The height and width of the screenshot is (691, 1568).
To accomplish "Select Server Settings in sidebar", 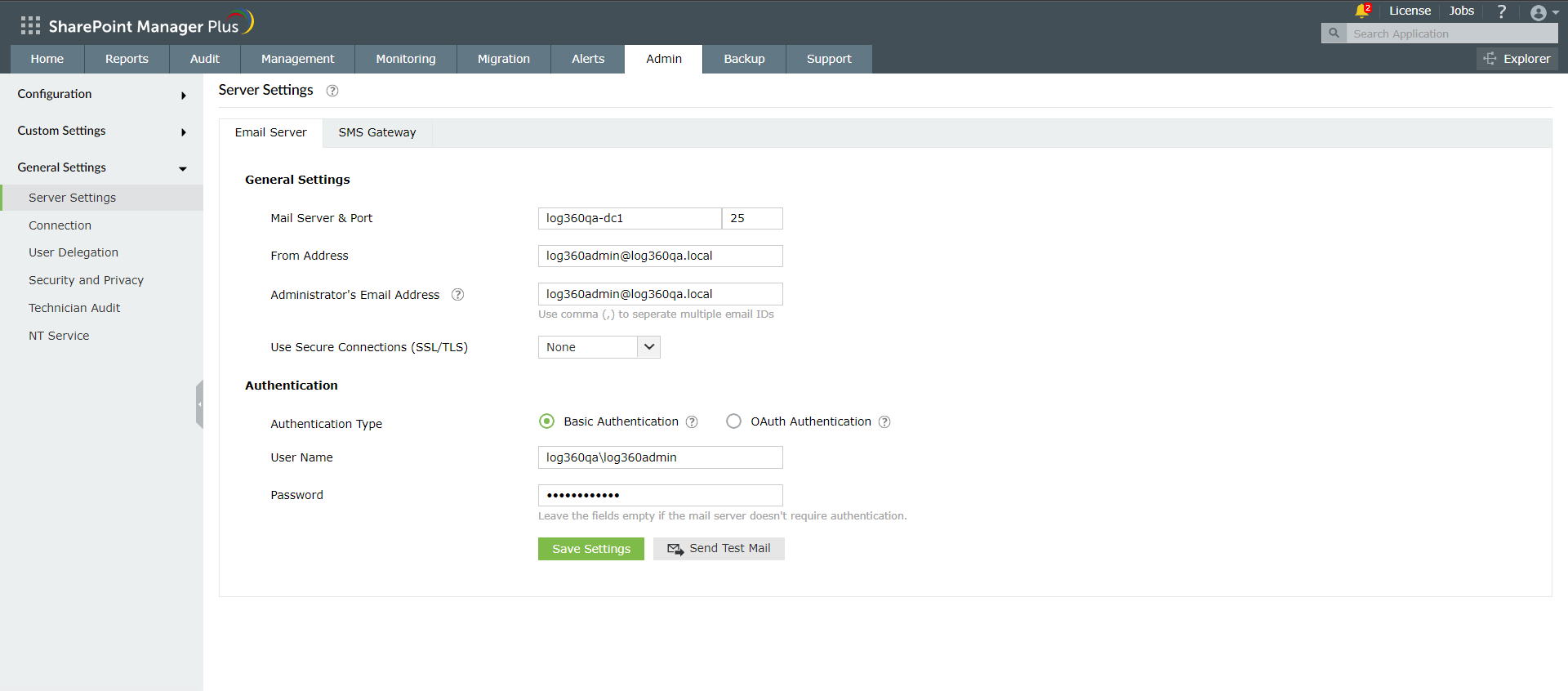I will [x=101, y=198].
